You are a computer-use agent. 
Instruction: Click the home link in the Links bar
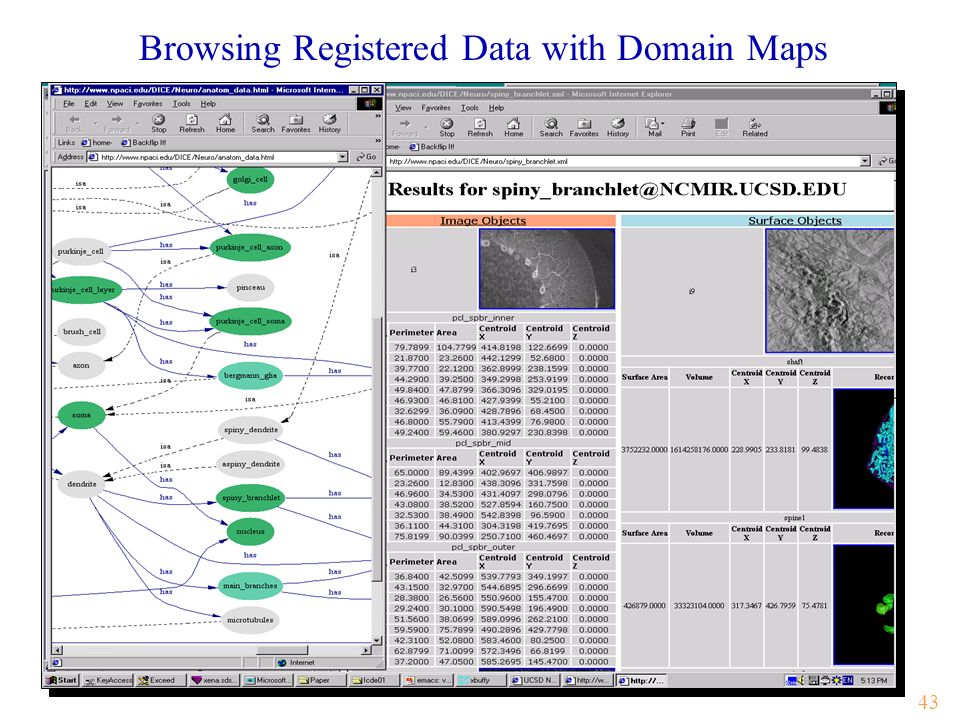coord(97,143)
